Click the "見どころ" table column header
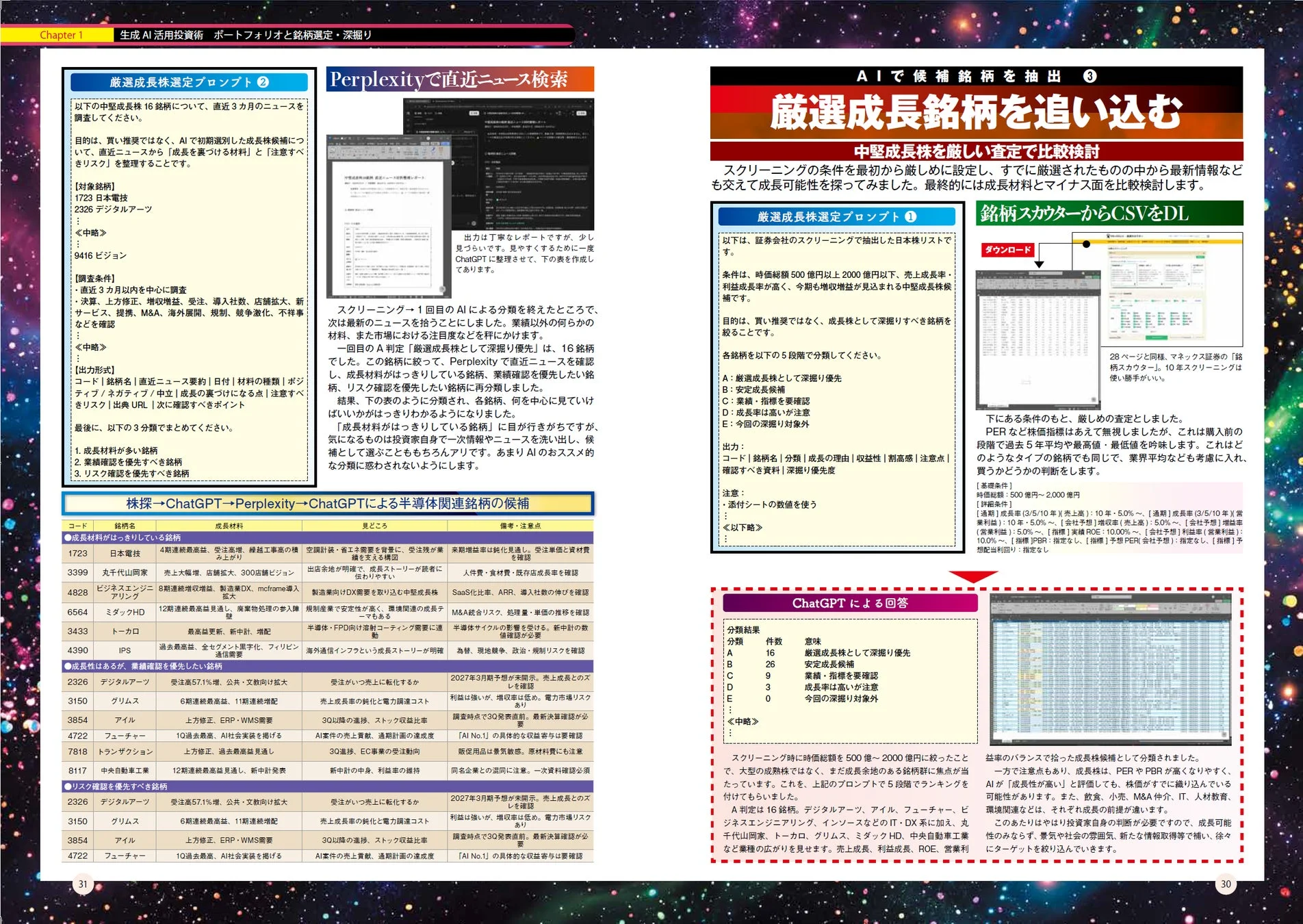This screenshot has height=924, width=1303. 374,526
